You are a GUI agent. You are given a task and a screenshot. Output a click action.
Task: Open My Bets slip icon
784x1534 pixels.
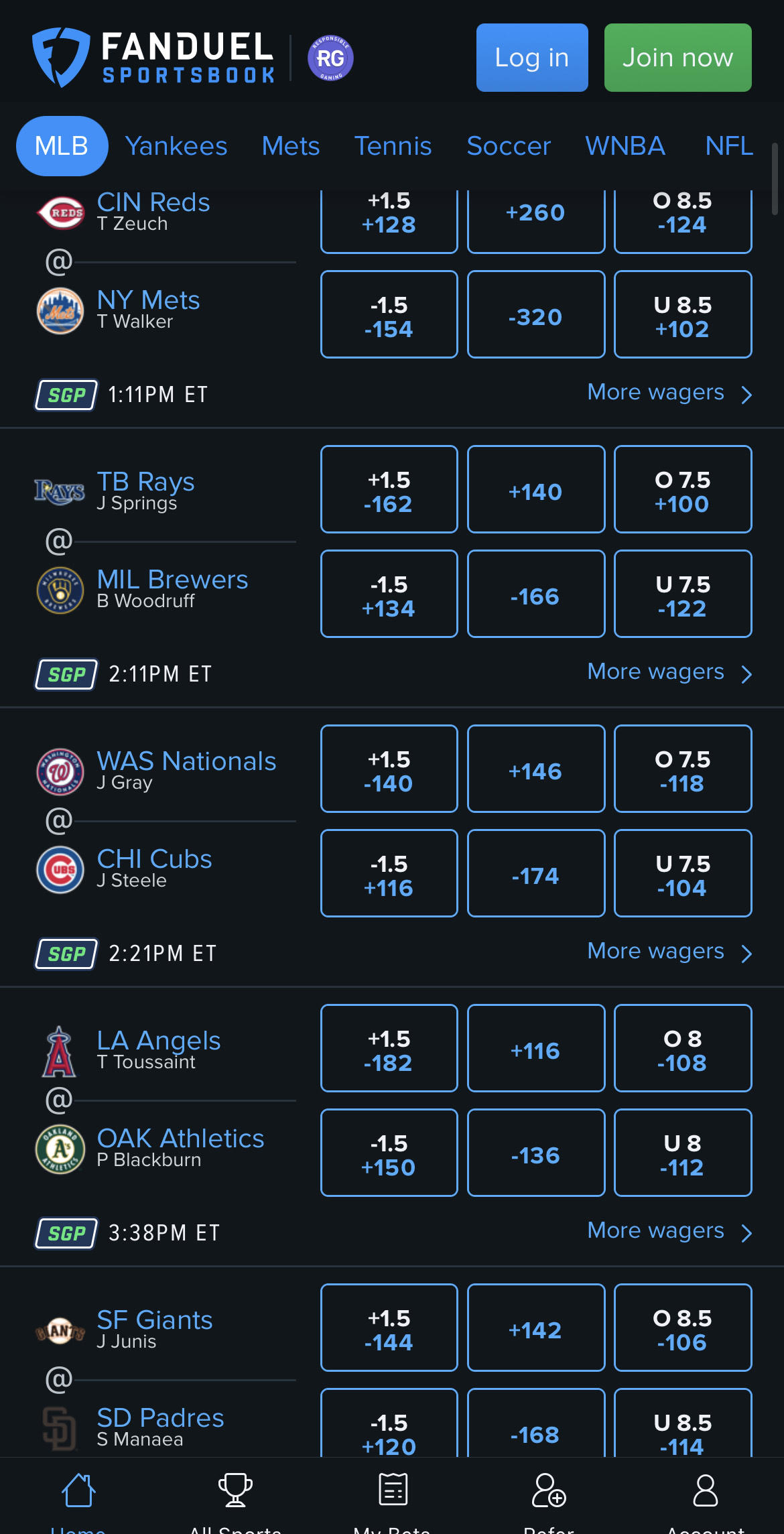(x=393, y=1489)
